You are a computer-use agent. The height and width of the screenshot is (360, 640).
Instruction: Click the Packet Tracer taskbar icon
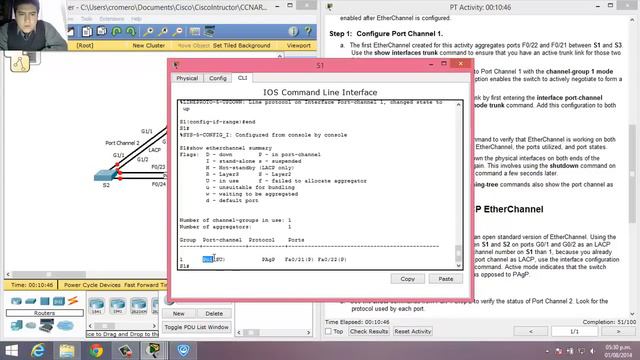tap(154, 351)
